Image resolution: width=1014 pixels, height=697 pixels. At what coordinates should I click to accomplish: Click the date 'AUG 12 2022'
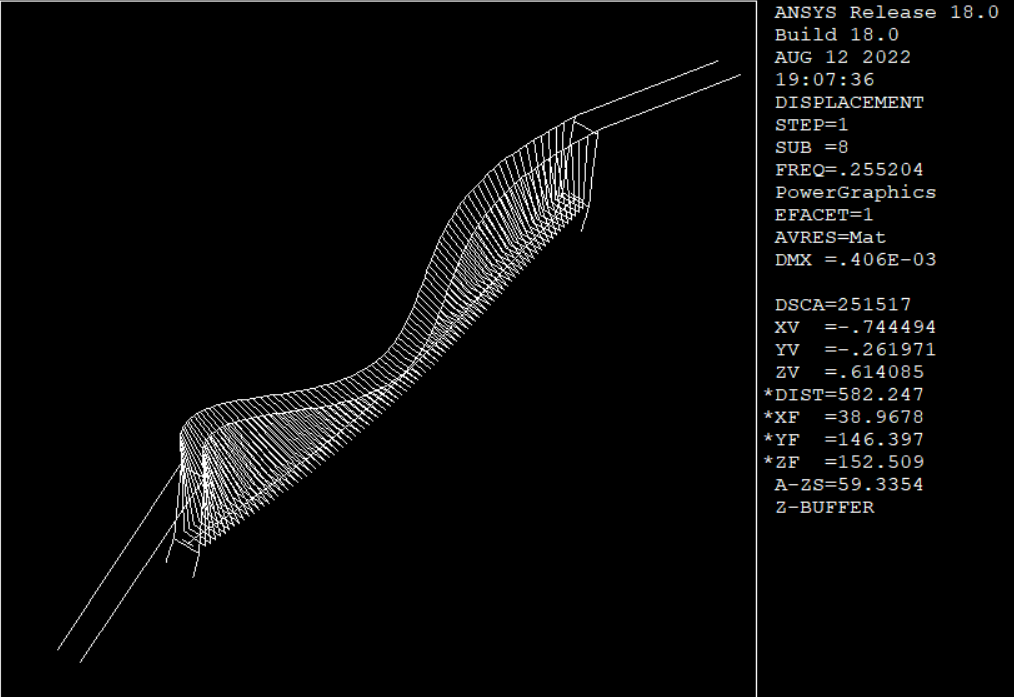pyautogui.click(x=843, y=58)
